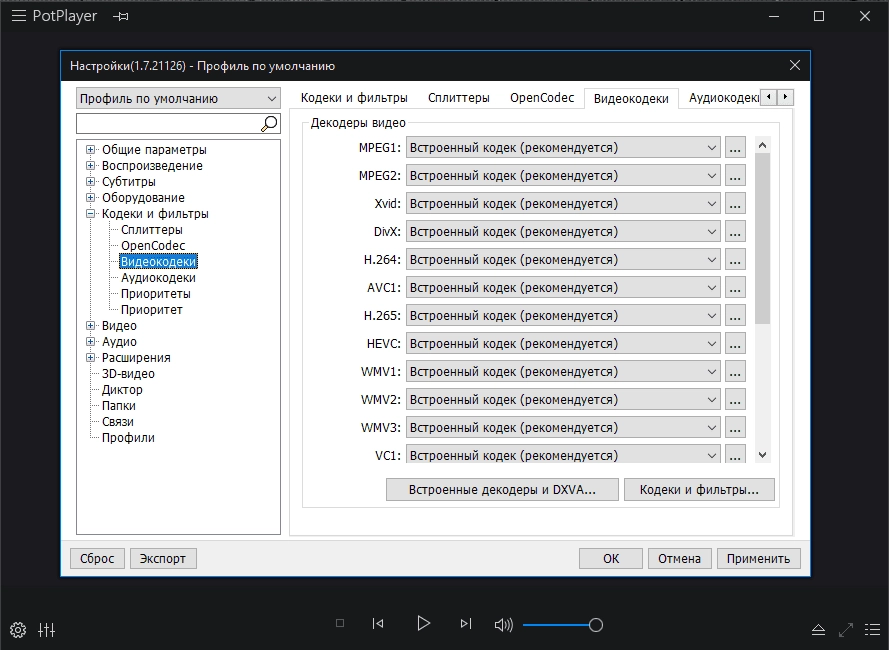
Task: Expand the Видео tree node
Action: click(90, 326)
